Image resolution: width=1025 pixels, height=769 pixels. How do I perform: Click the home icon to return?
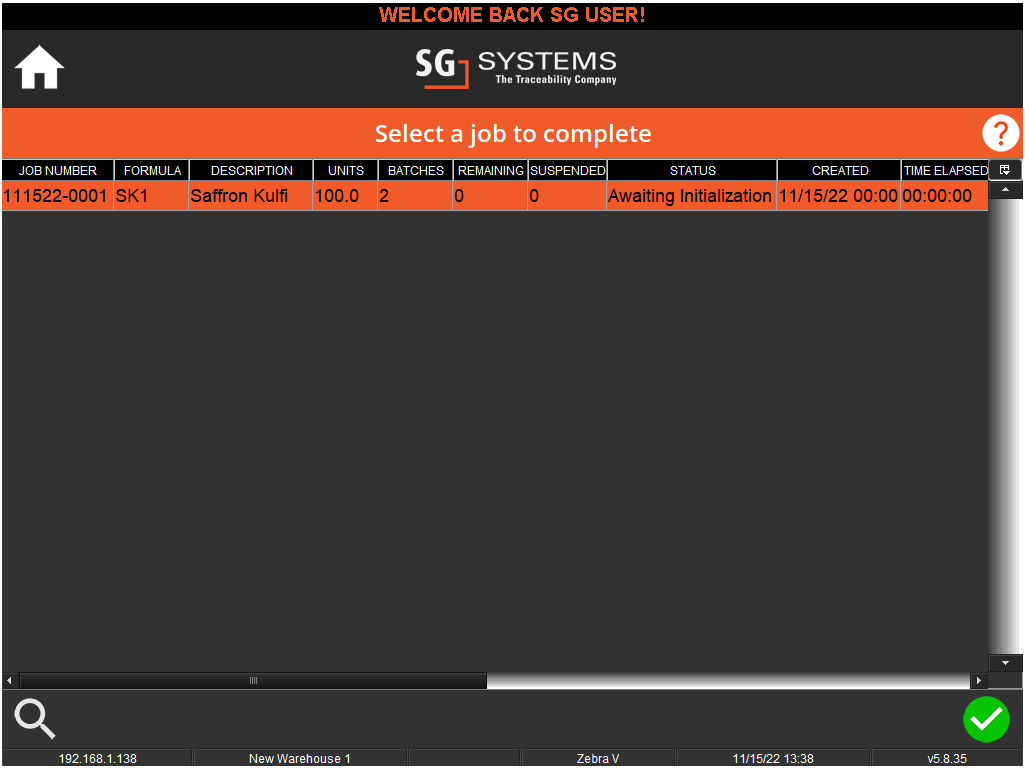[x=38, y=68]
